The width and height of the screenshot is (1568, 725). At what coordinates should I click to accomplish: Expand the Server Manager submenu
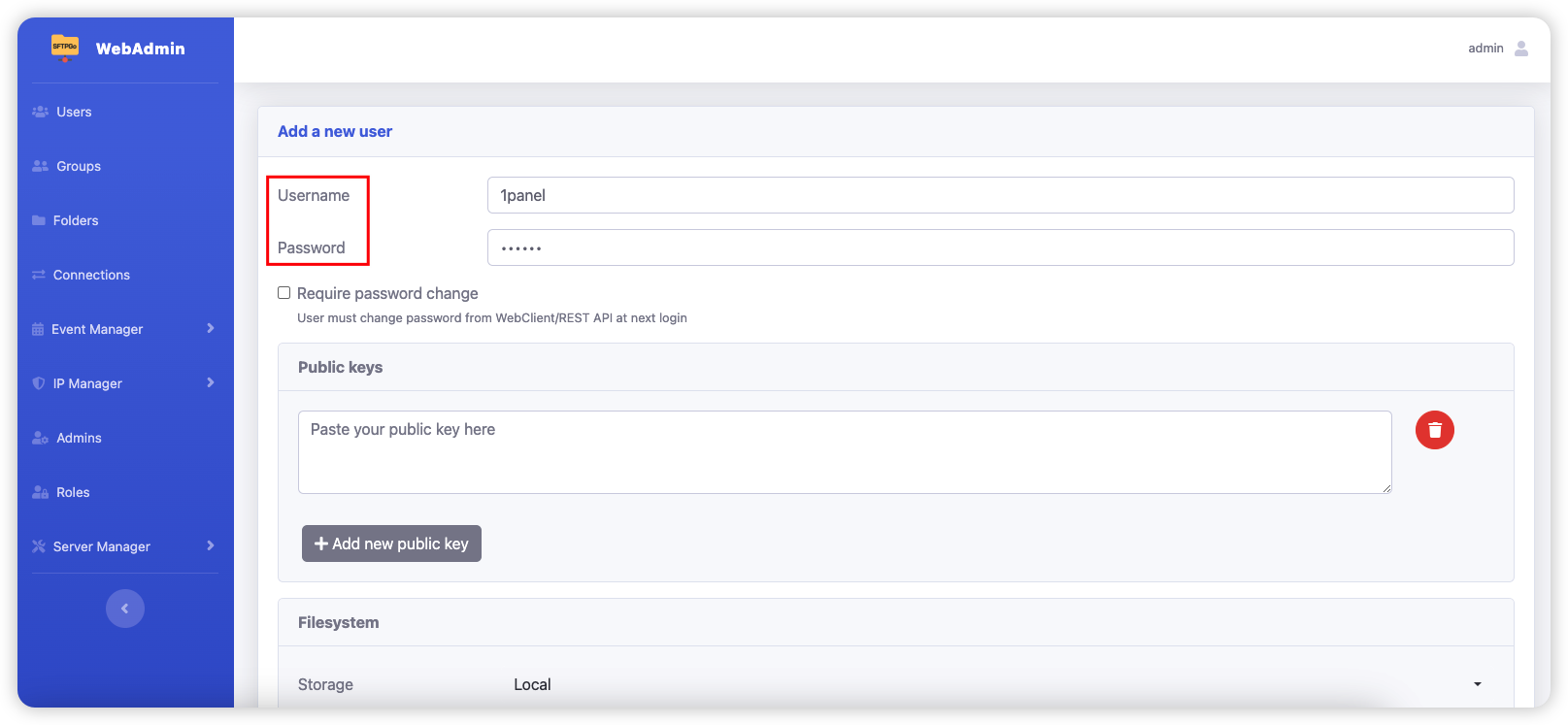pos(211,546)
